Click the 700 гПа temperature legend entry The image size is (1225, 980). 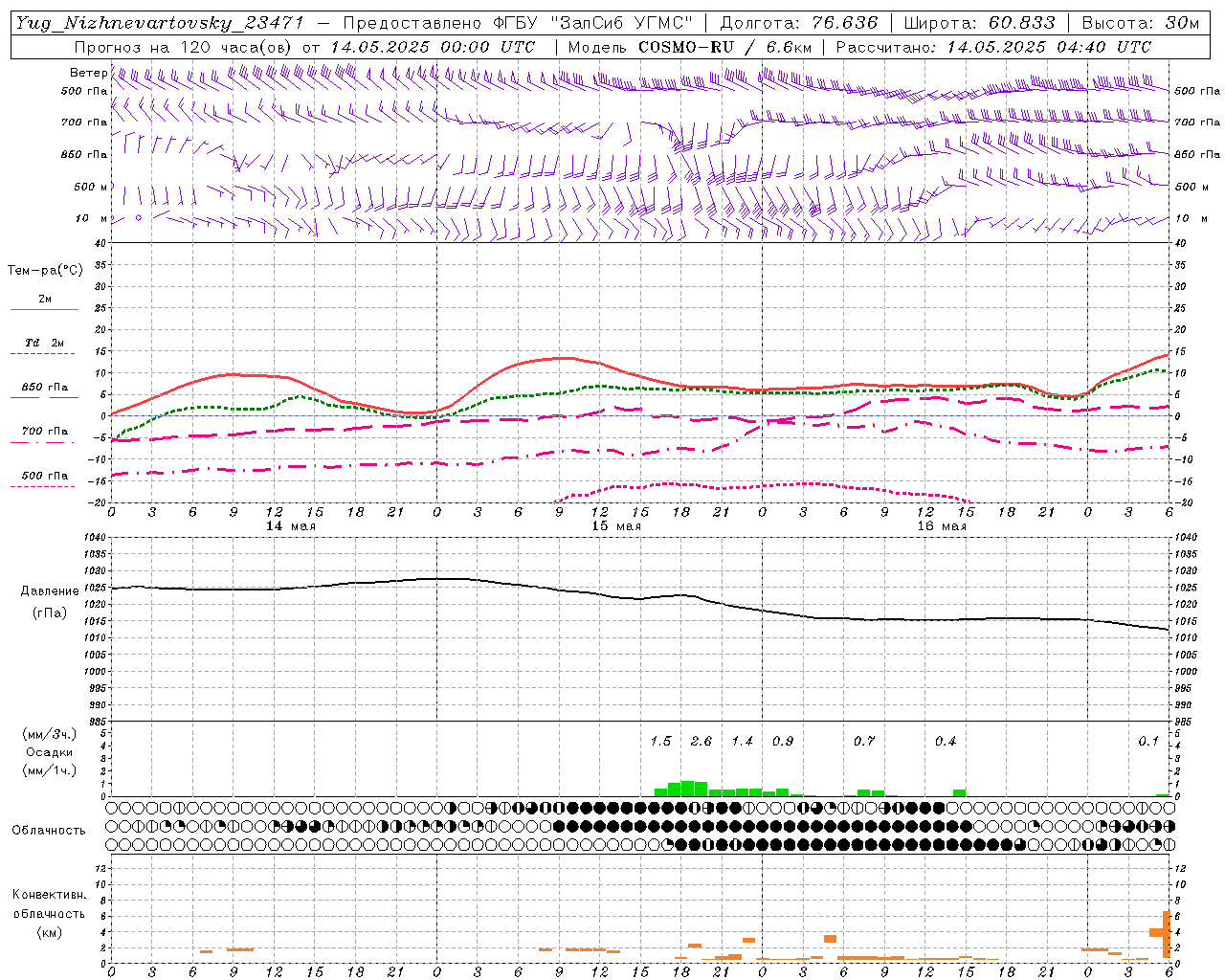(x=44, y=432)
